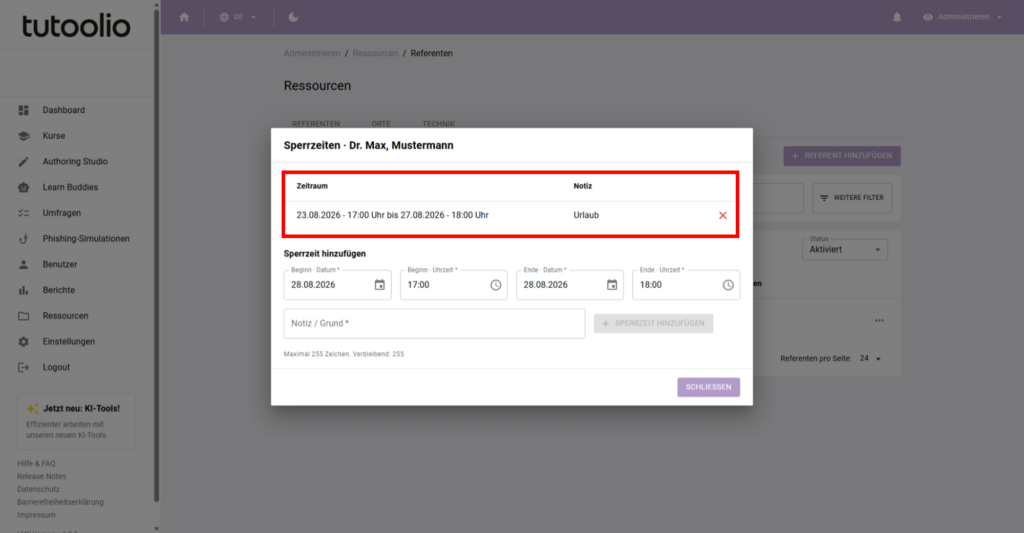Select Umfragen label in sidebar

(61, 213)
